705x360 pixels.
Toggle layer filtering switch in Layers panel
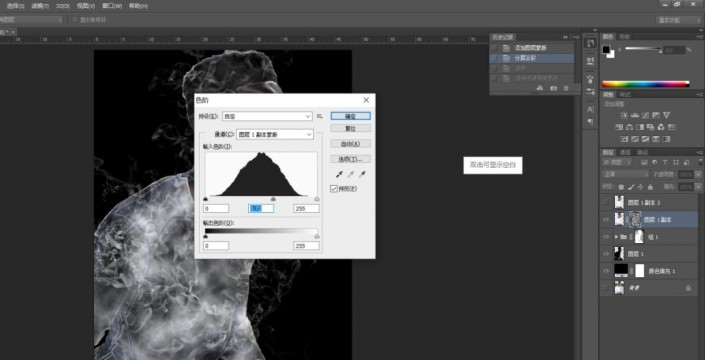pos(700,161)
